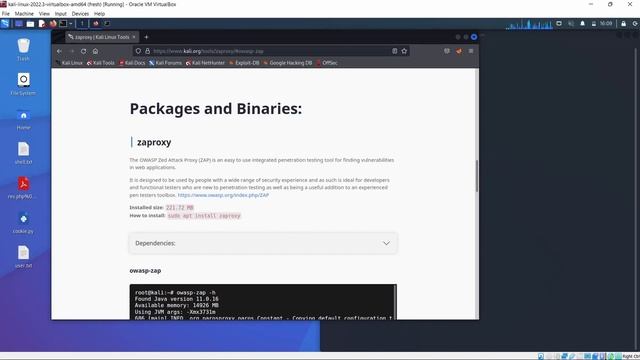Click the browser page vertical scrollbar
640x360 pixels.
tap(476, 176)
